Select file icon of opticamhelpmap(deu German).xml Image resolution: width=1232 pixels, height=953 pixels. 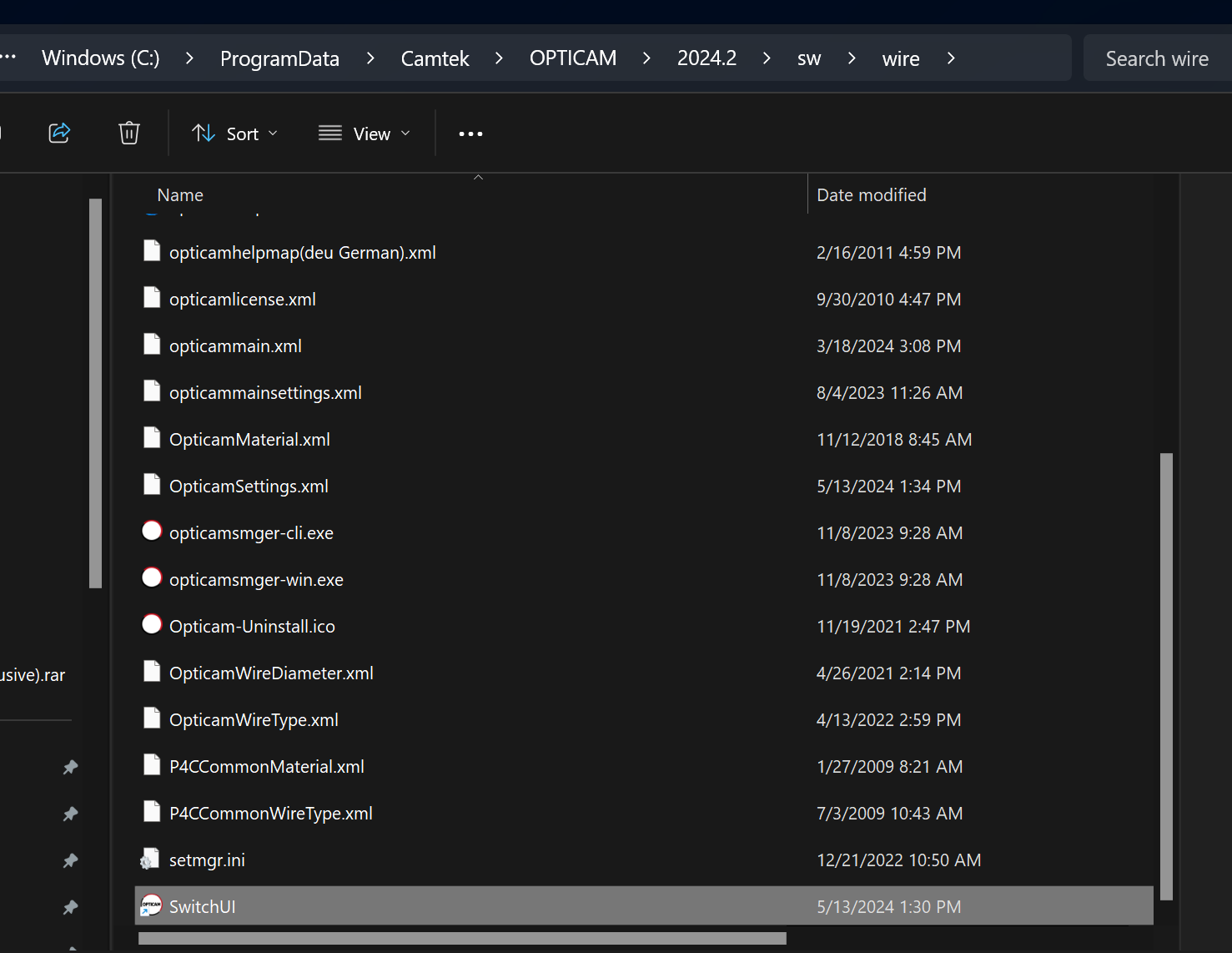[152, 251]
